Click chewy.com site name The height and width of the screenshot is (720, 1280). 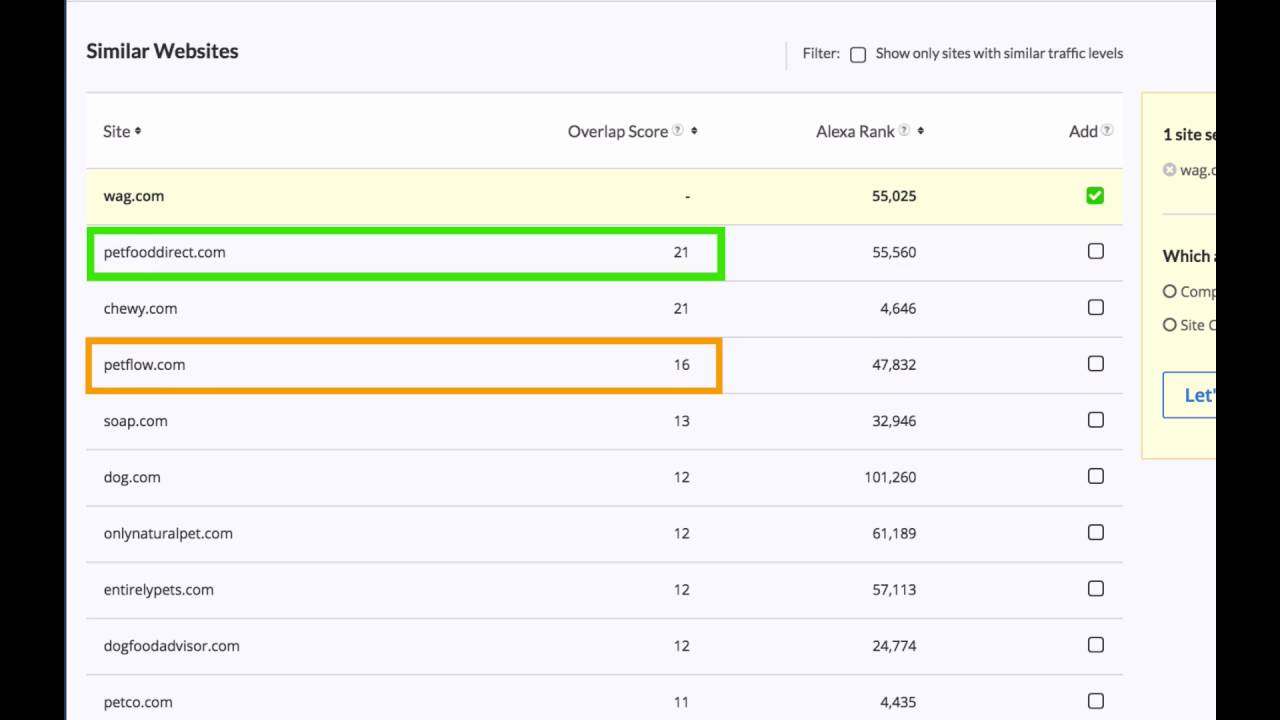[x=140, y=308]
